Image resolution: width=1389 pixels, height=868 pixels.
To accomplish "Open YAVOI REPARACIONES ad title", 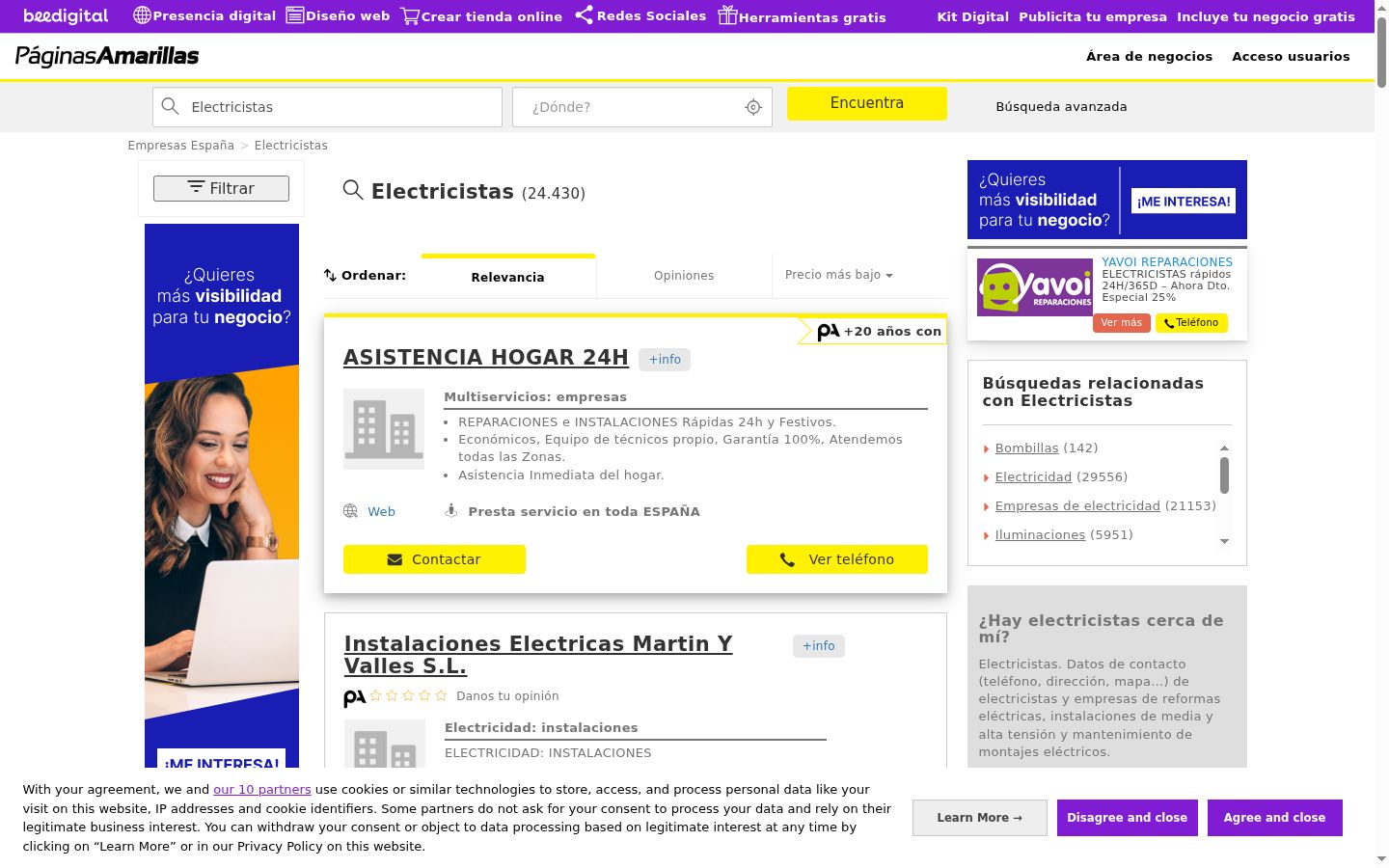I will coord(1167,262).
